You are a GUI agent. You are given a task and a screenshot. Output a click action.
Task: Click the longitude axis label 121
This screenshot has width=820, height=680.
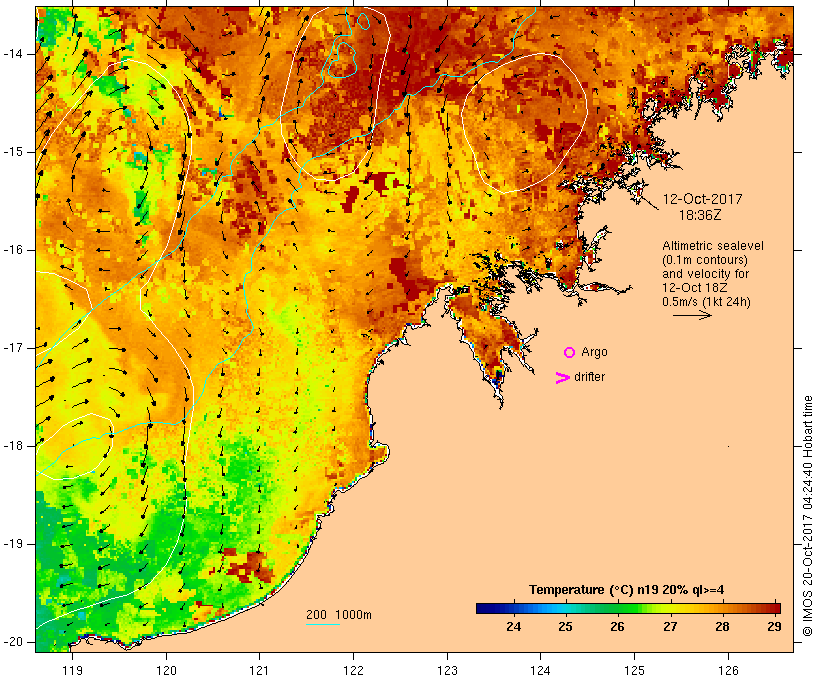[259, 670]
